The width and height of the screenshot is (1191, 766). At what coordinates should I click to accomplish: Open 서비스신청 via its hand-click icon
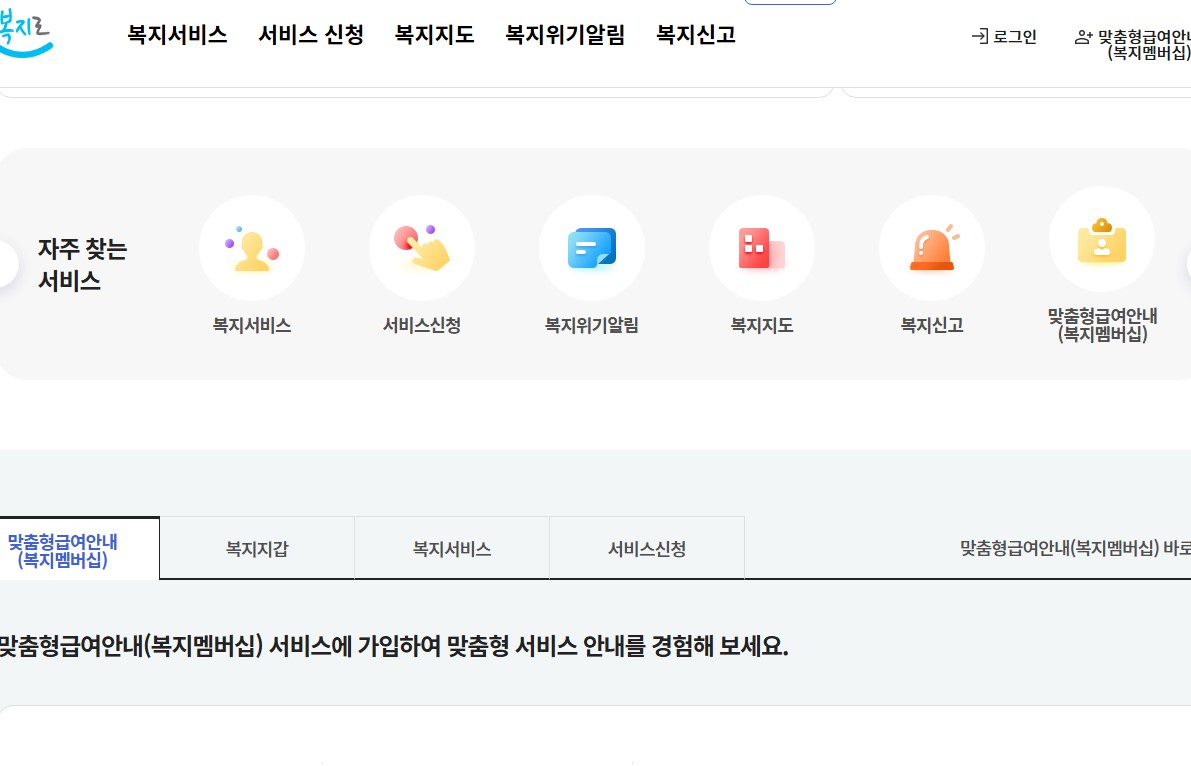tap(422, 248)
